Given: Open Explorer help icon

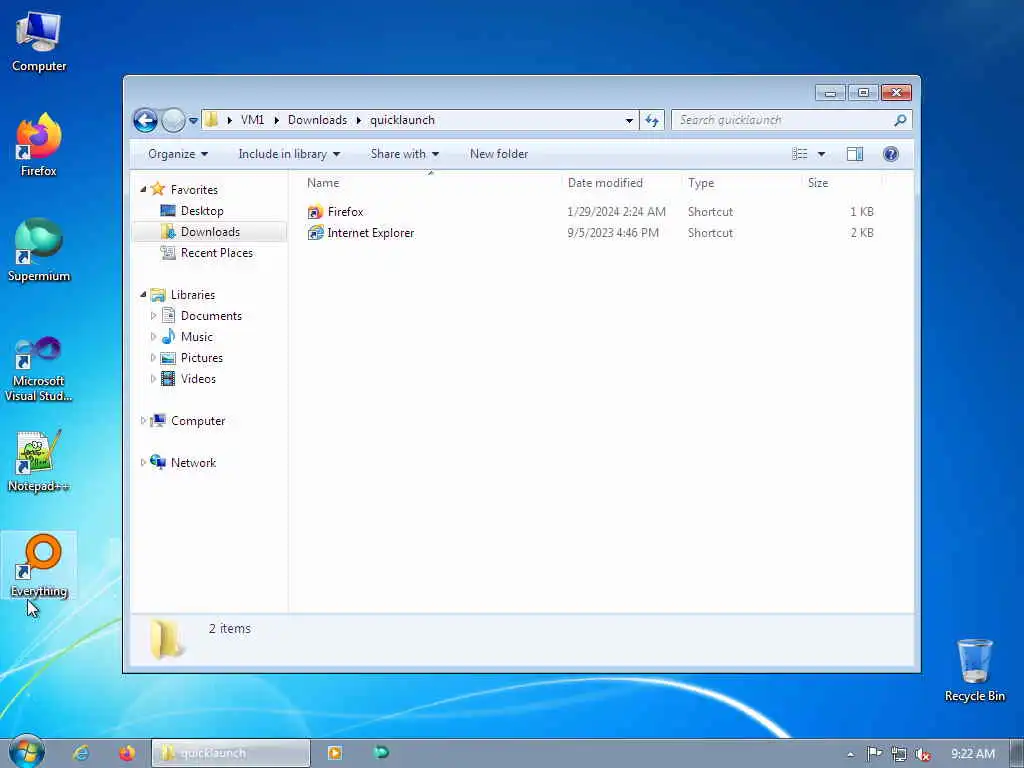Looking at the screenshot, I should pos(890,154).
